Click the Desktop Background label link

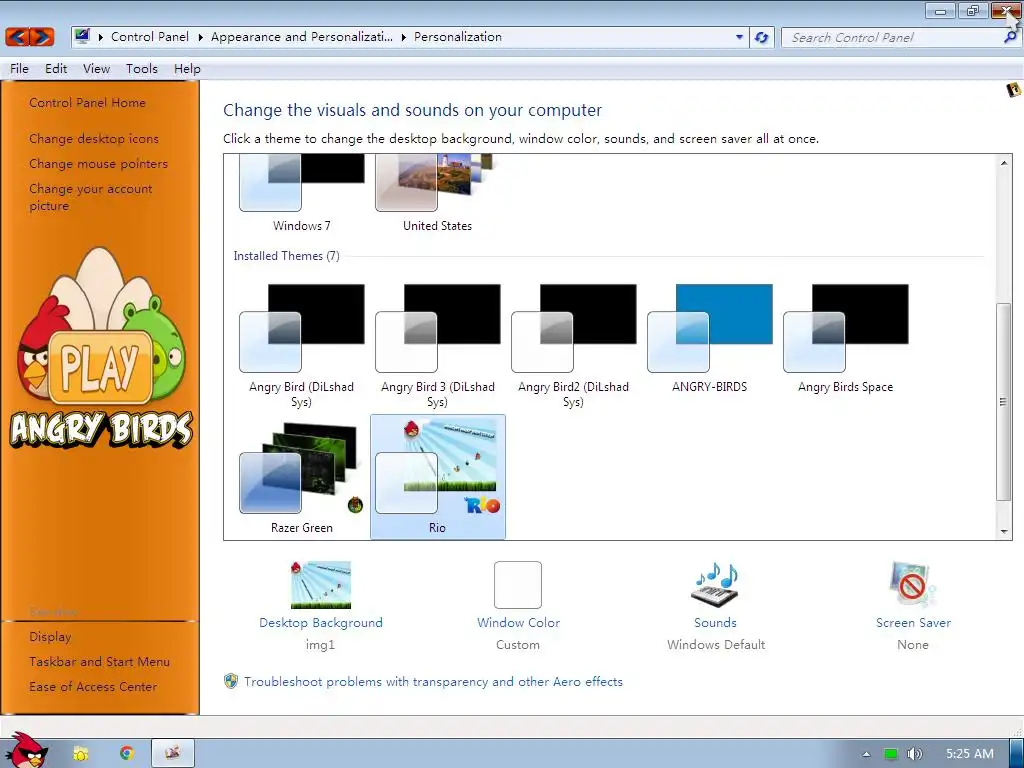pos(321,622)
